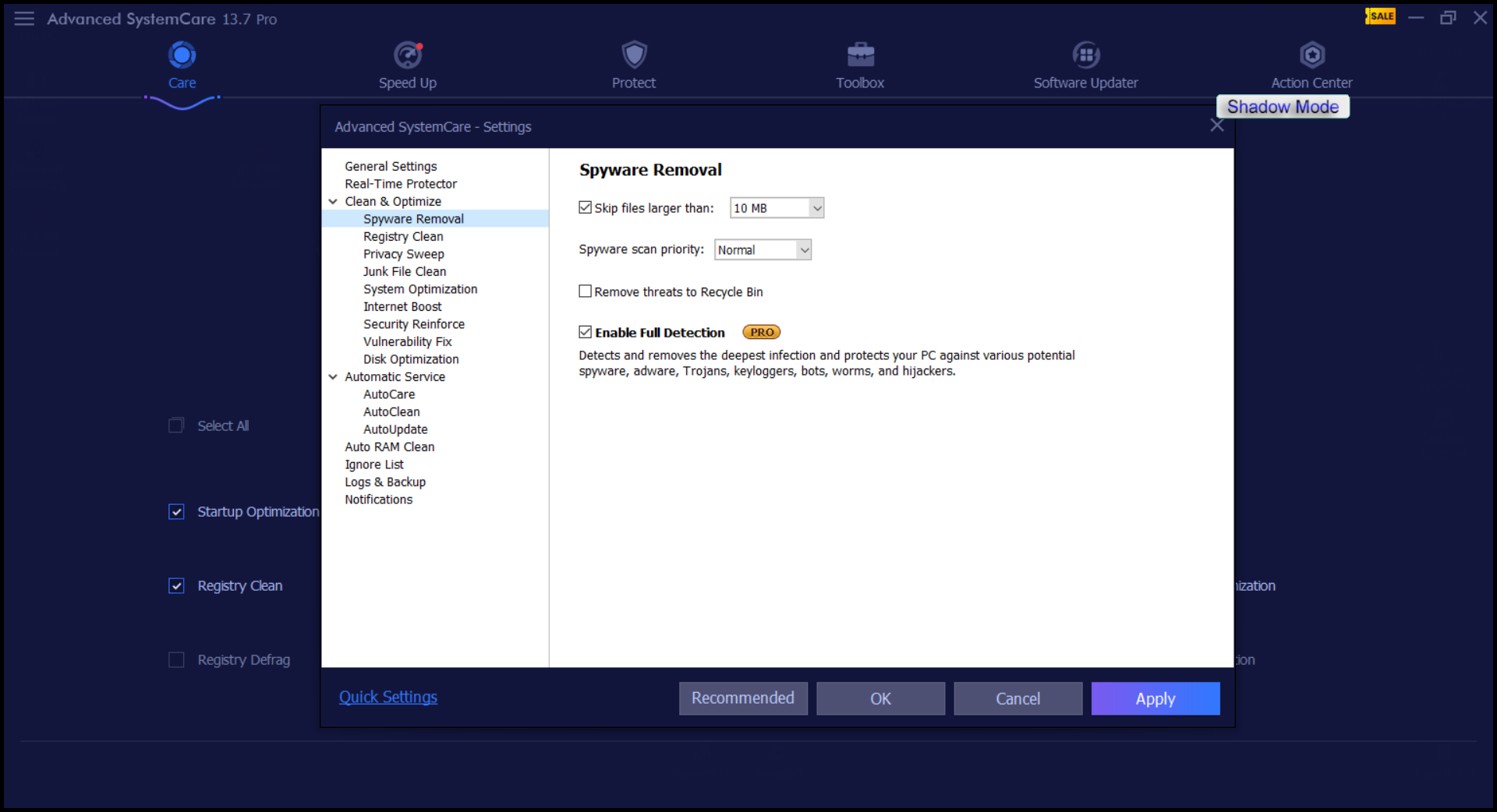
Task: Open AutoCare settings
Action: pos(389,394)
